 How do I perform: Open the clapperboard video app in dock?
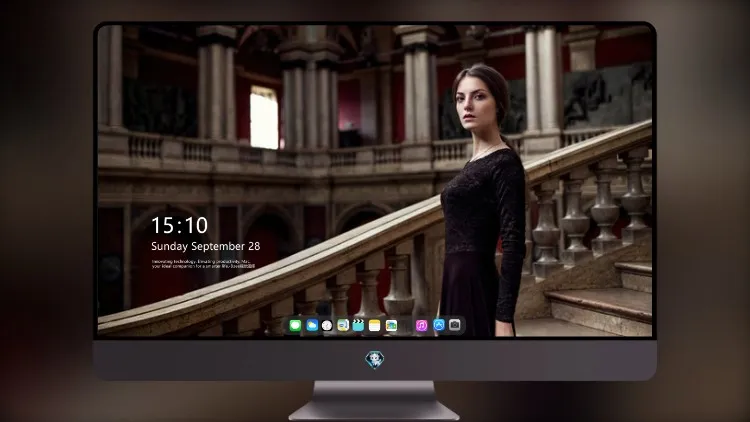pos(358,325)
